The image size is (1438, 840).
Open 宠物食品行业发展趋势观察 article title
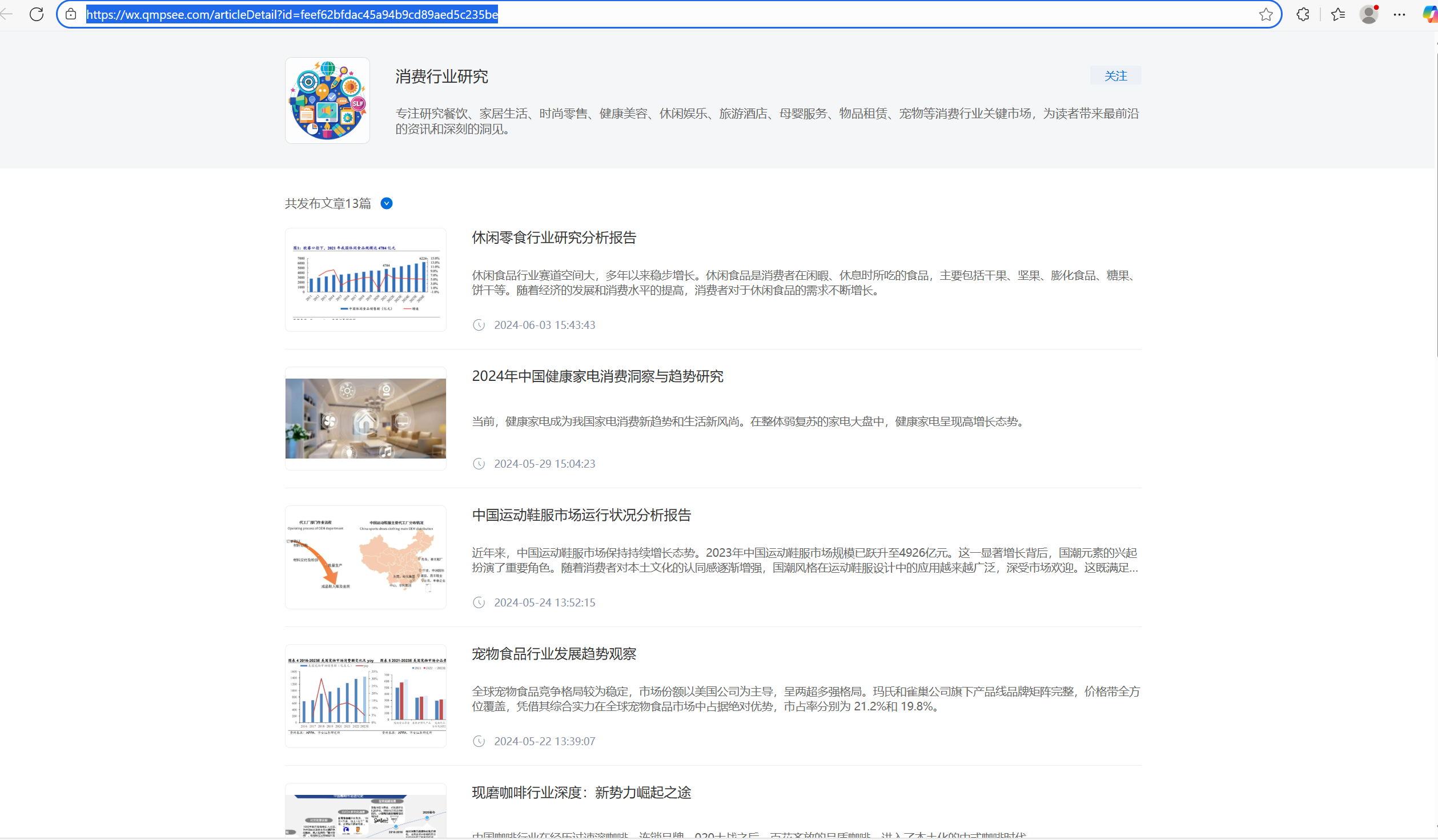click(x=553, y=654)
